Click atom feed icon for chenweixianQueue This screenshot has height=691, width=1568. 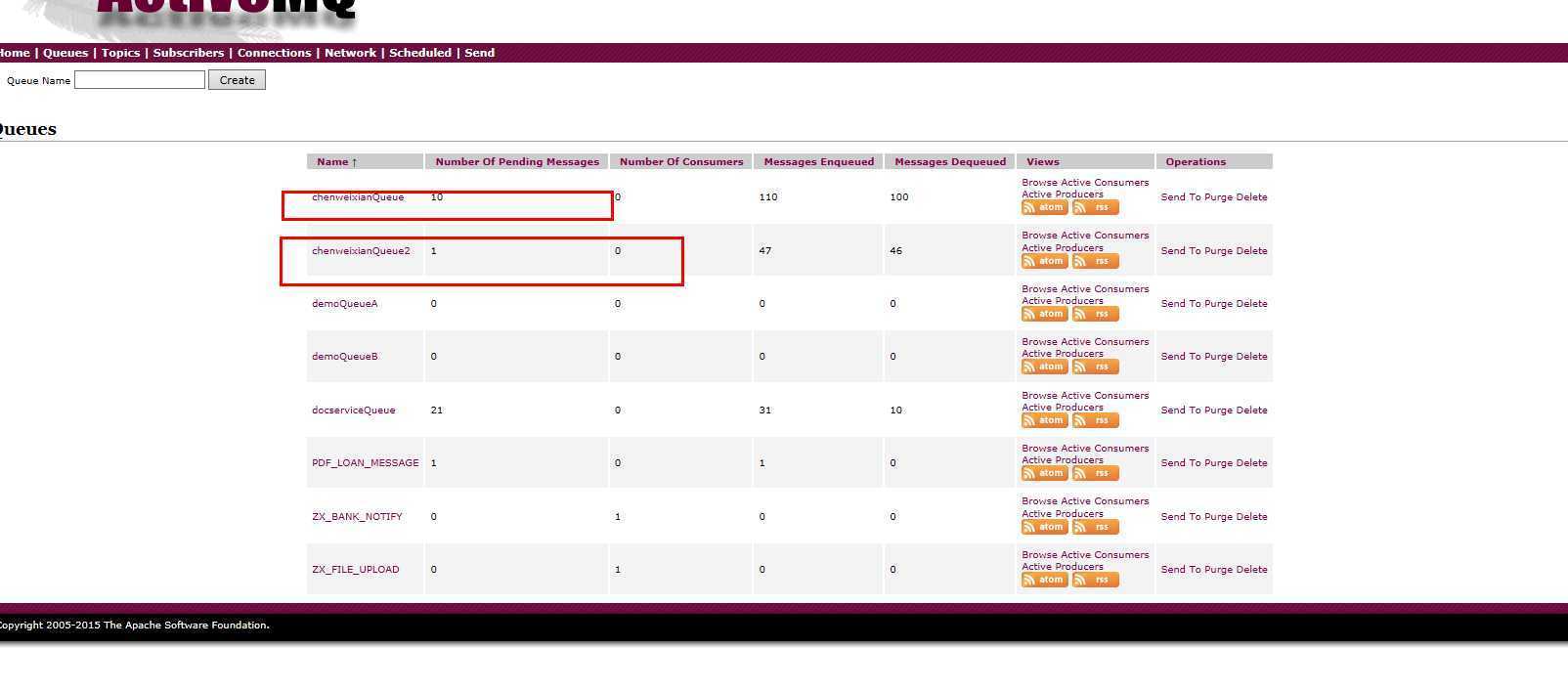click(1044, 207)
